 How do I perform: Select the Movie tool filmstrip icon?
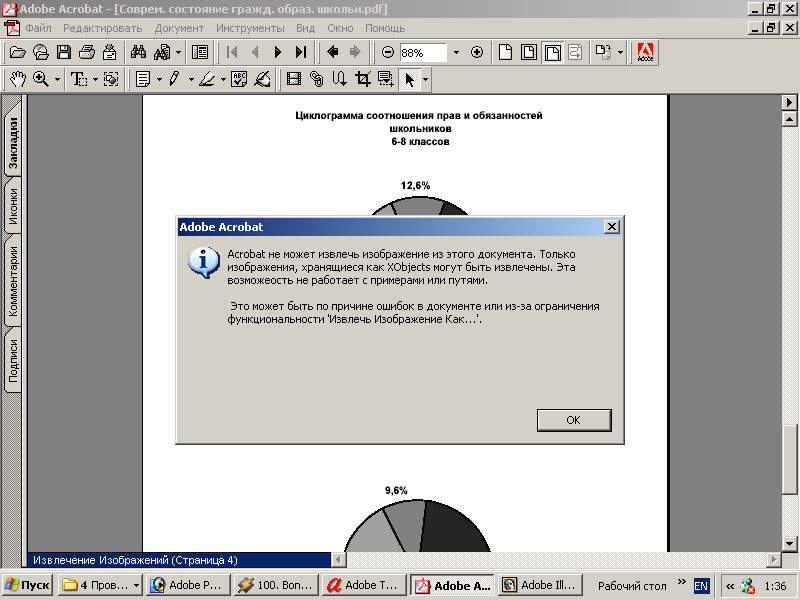point(294,79)
